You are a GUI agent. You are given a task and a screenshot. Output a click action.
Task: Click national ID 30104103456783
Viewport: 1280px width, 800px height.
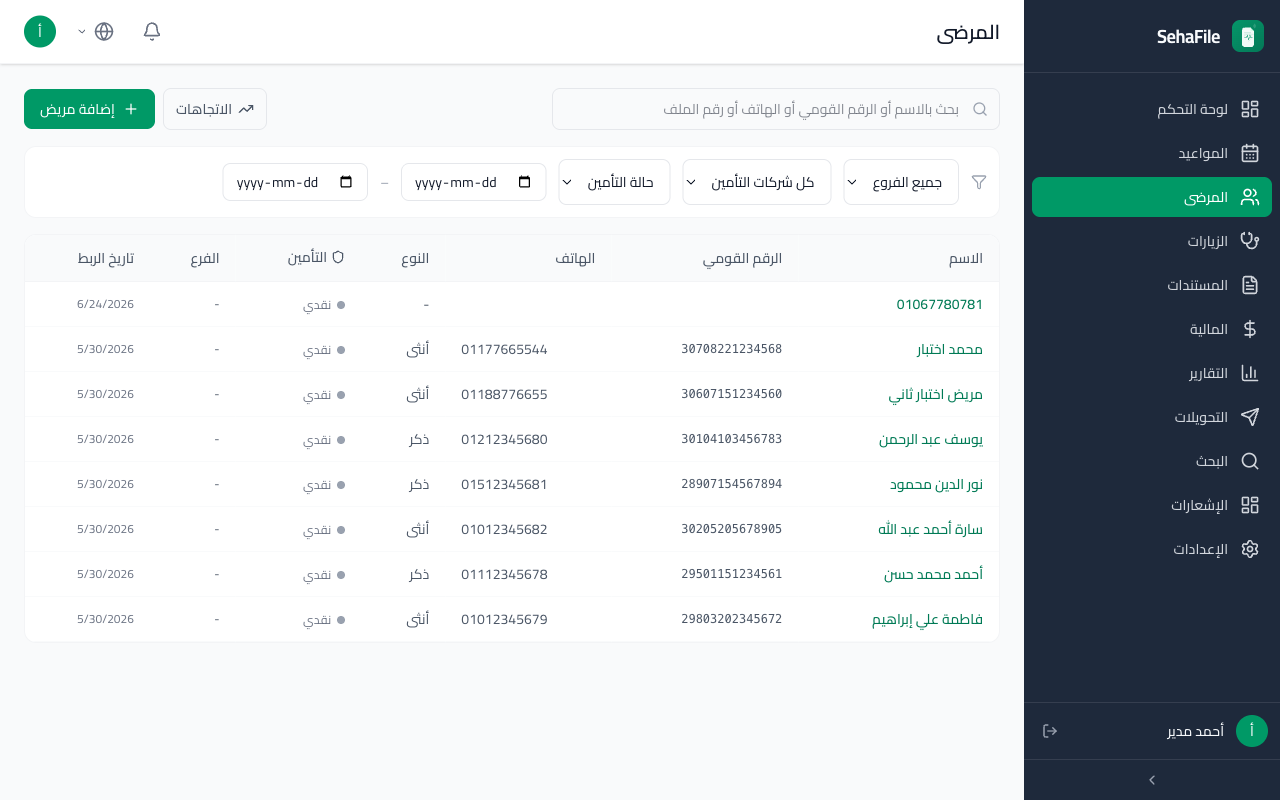732,439
